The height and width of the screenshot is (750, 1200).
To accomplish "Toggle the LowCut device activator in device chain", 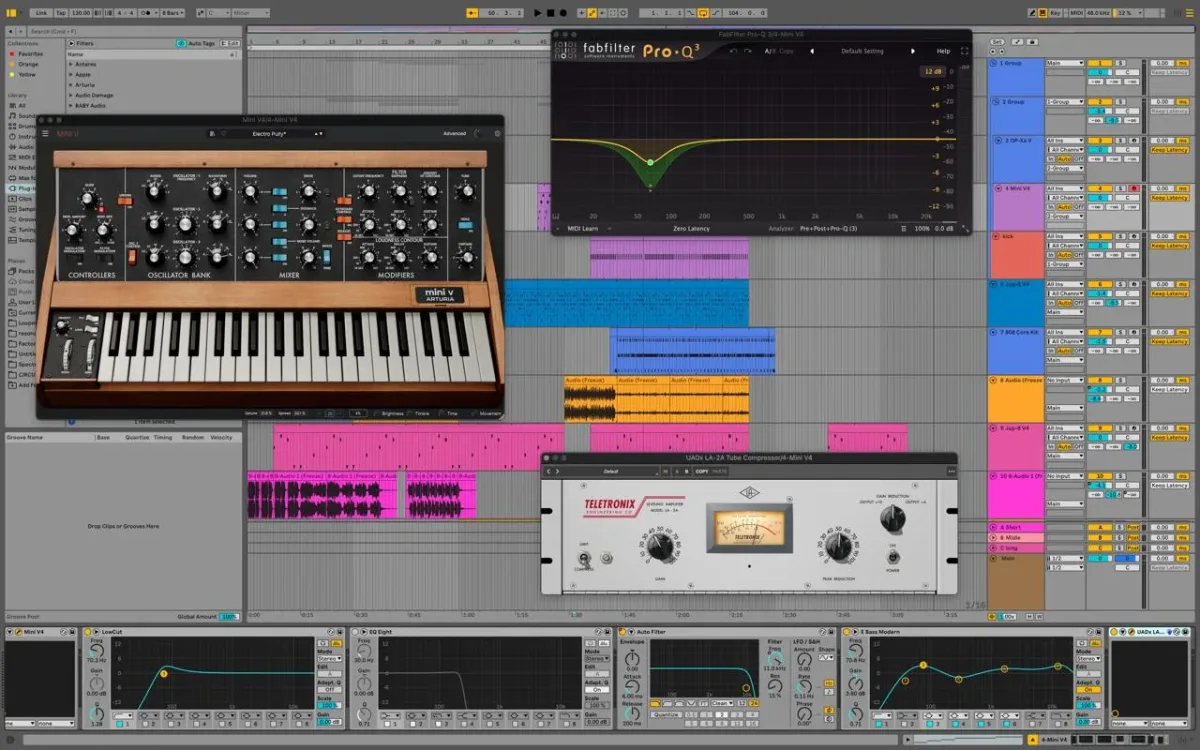I will tap(87, 632).
